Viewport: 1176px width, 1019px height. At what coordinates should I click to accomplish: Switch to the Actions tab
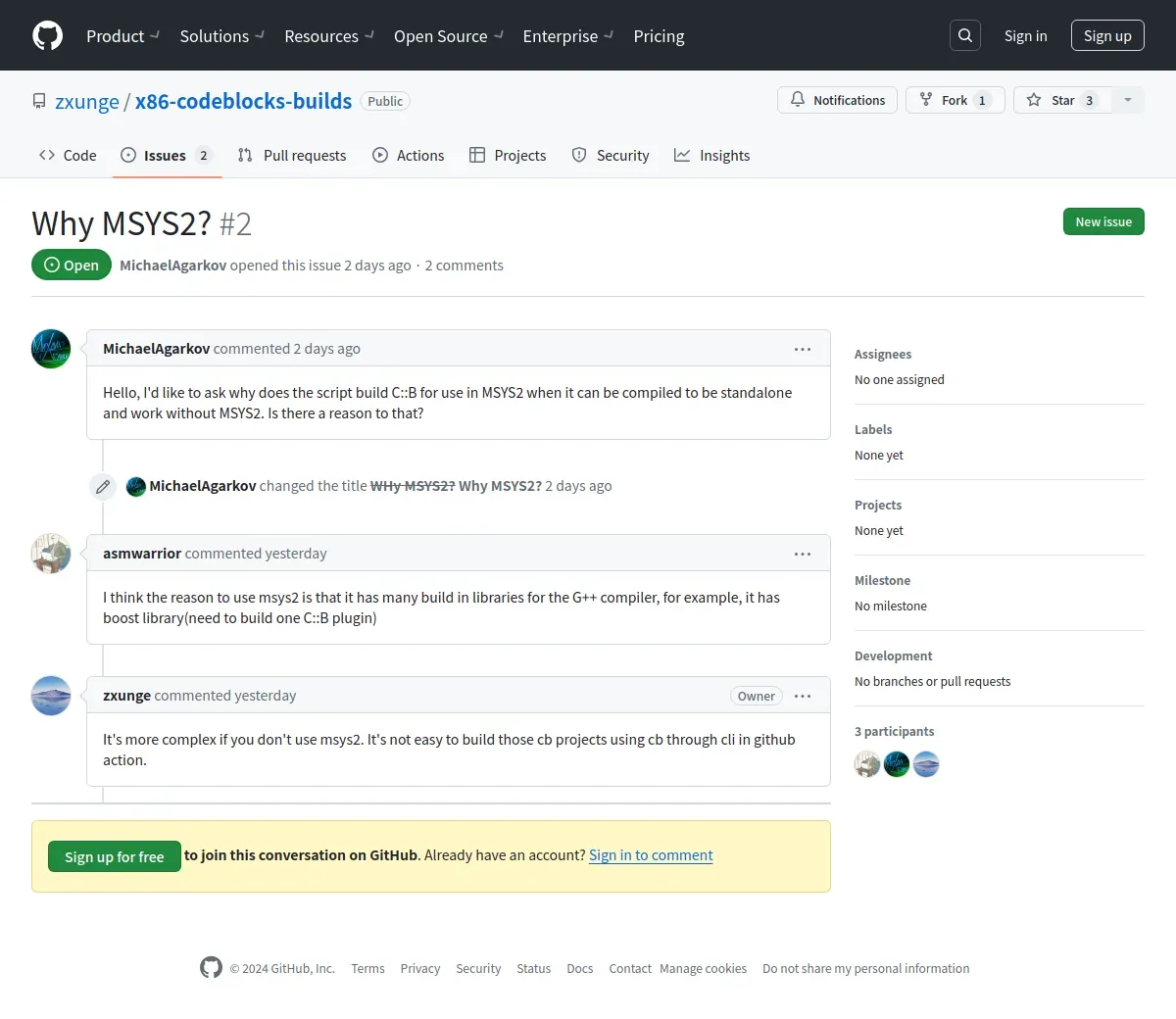(409, 155)
